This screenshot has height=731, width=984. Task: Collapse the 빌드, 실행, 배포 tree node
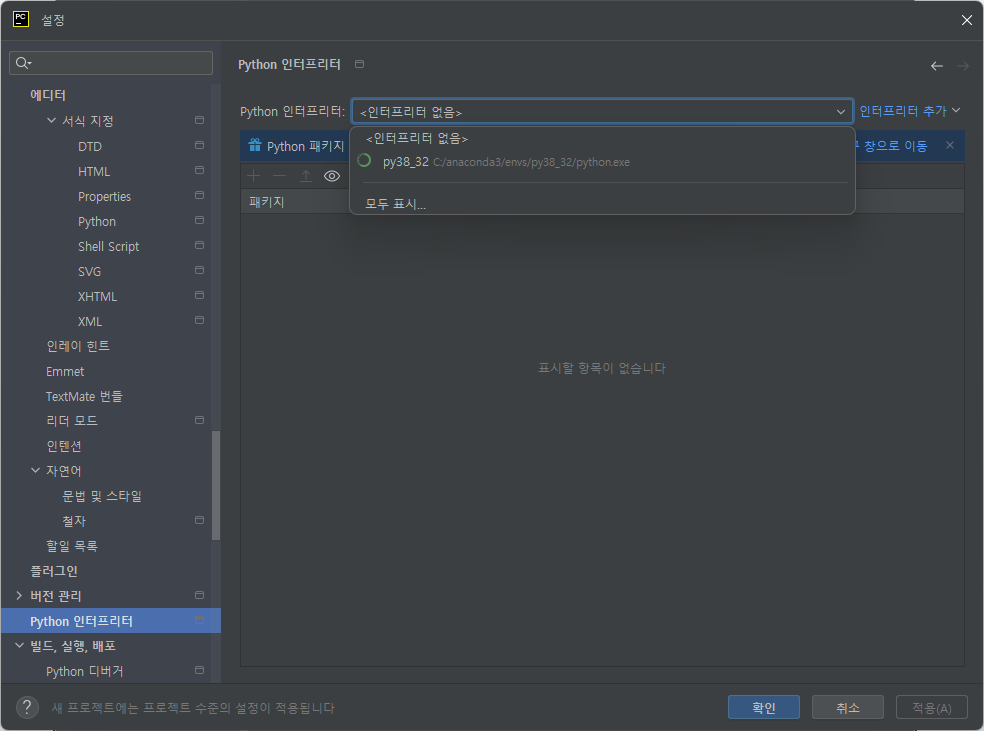point(19,645)
